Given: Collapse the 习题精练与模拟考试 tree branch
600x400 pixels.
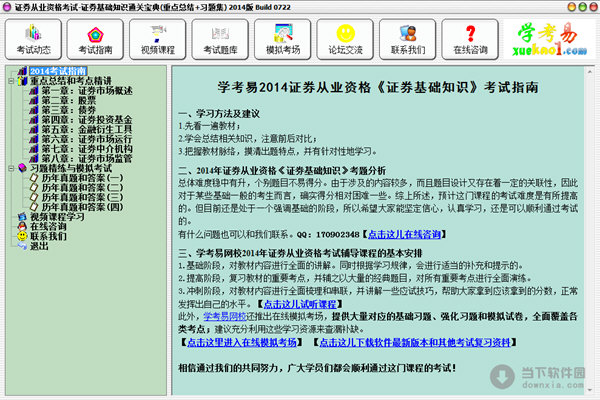Looking at the screenshot, I should click(x=11, y=168).
